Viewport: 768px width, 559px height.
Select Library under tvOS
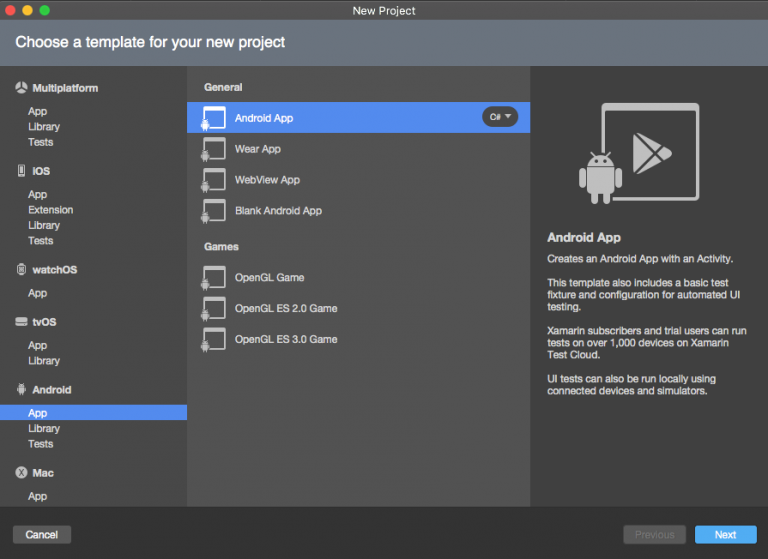(44, 361)
